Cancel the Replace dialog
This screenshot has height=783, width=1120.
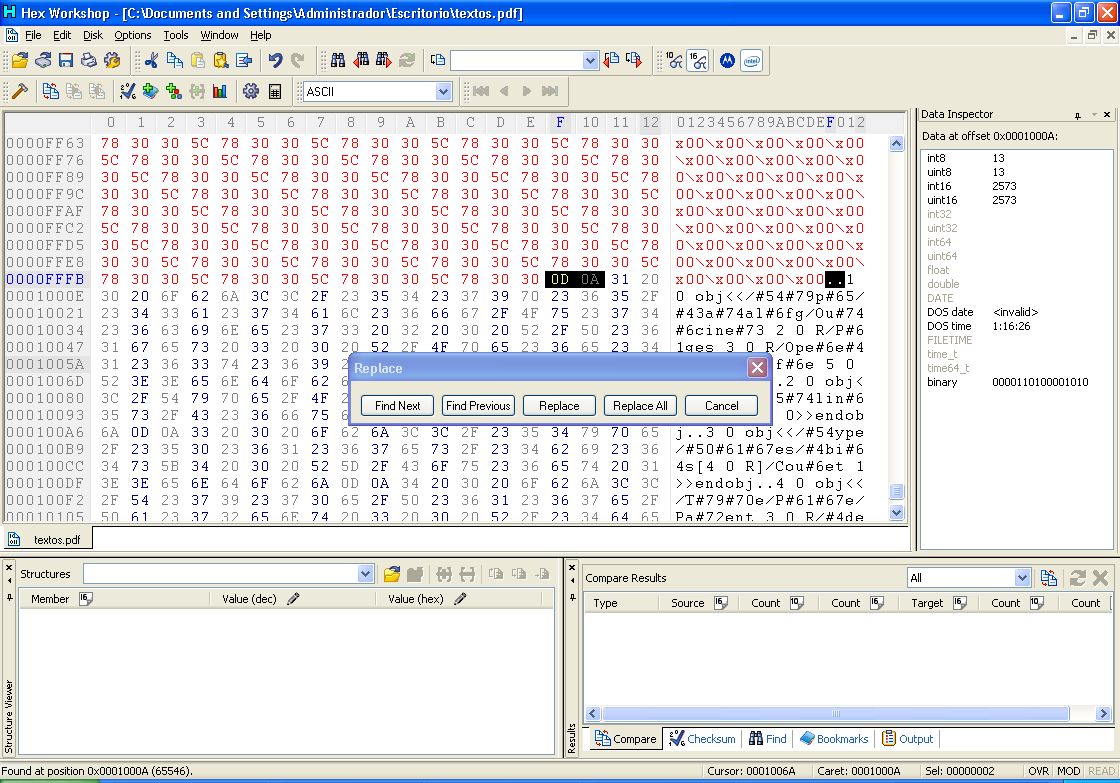click(721, 406)
